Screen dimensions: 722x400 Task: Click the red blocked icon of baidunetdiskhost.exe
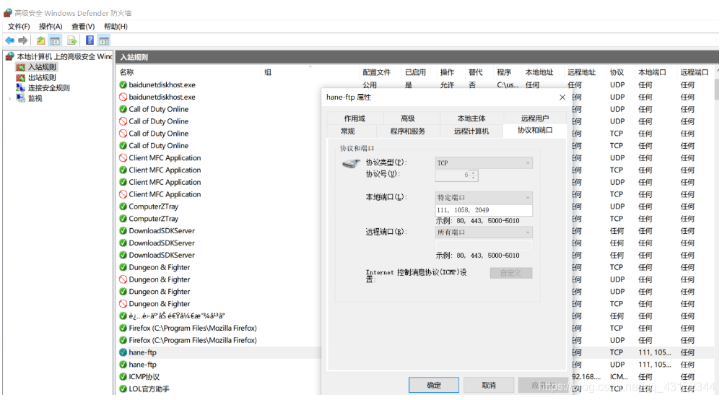coord(123,97)
